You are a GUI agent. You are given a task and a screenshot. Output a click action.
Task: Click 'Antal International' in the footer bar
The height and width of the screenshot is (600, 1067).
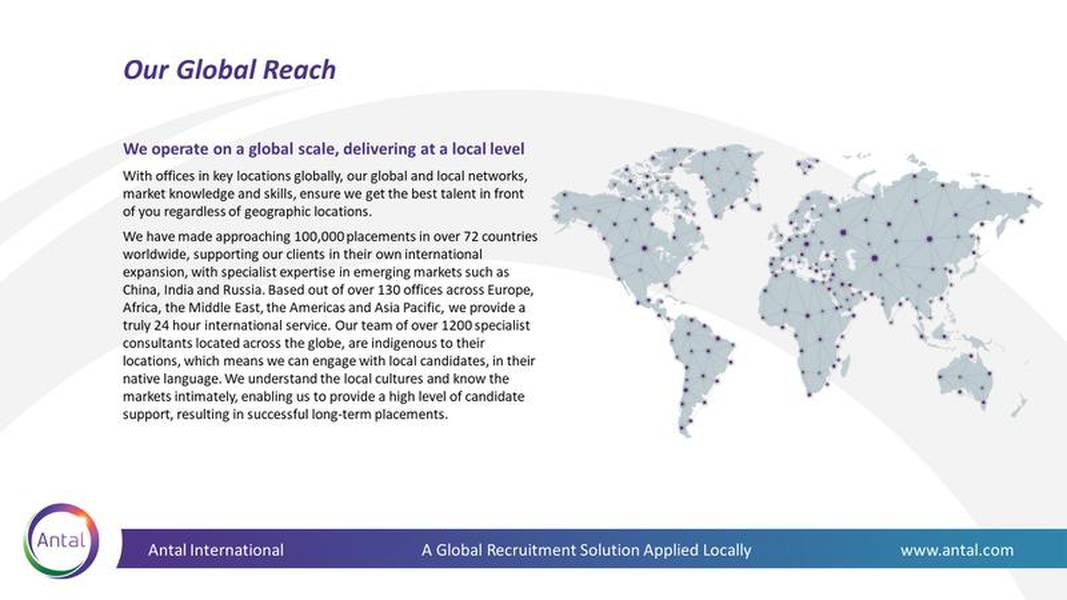216,550
